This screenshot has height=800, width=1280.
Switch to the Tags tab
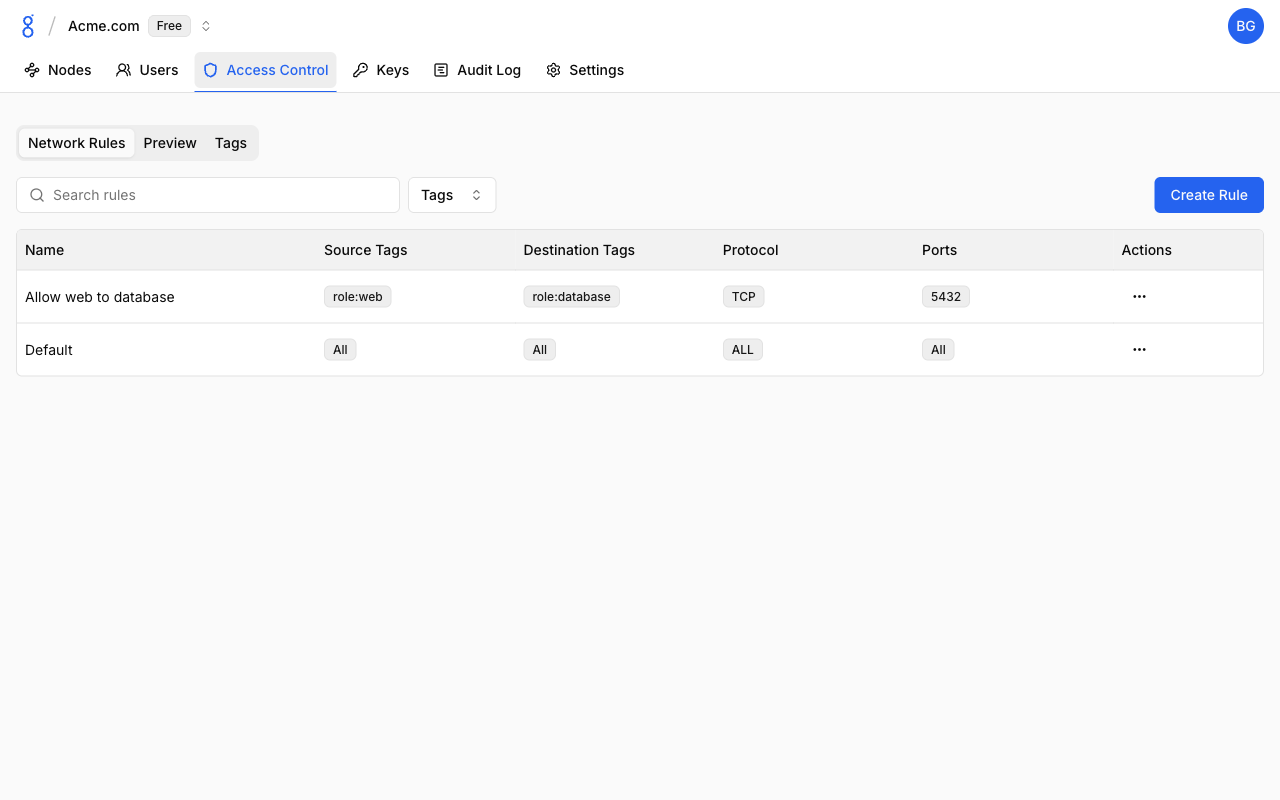231,143
